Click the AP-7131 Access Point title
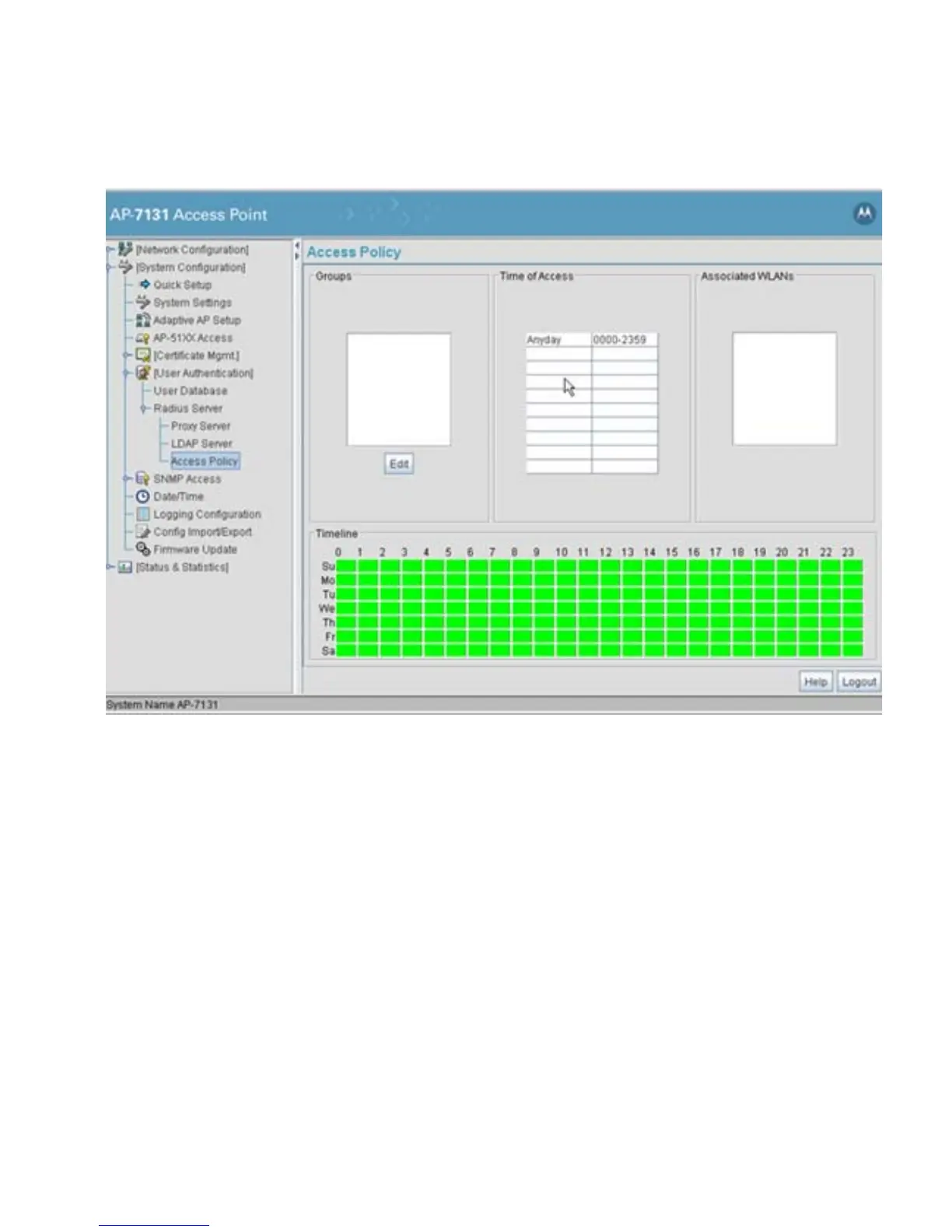952x1232 pixels. point(188,215)
